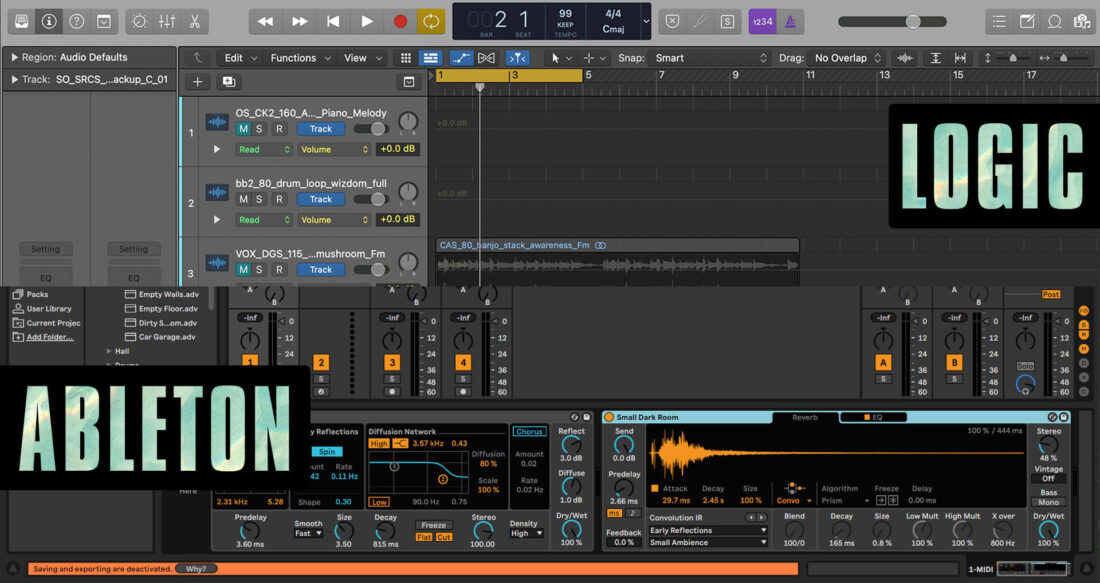
Task: Open the Logic Library panel icon
Action: click(22, 21)
